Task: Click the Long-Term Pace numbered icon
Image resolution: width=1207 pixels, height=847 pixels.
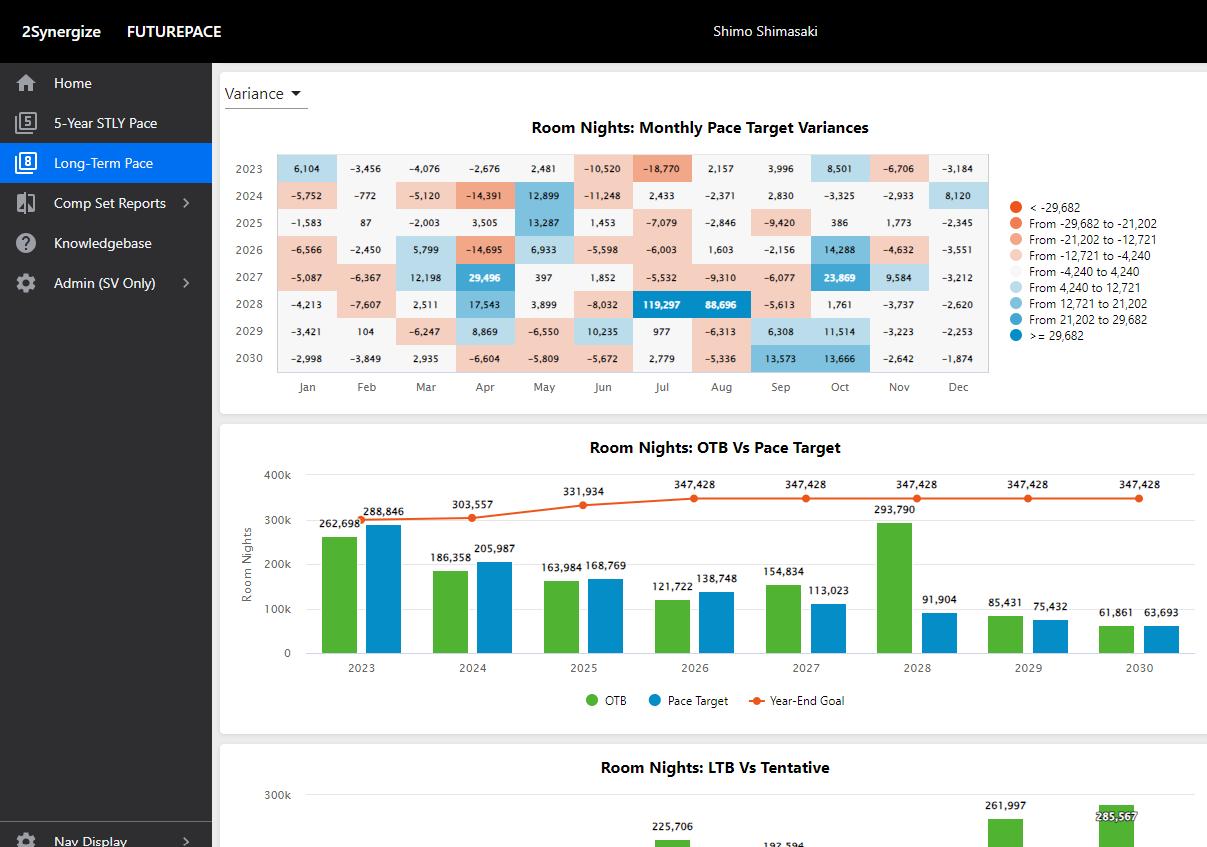Action: click(x=26, y=163)
